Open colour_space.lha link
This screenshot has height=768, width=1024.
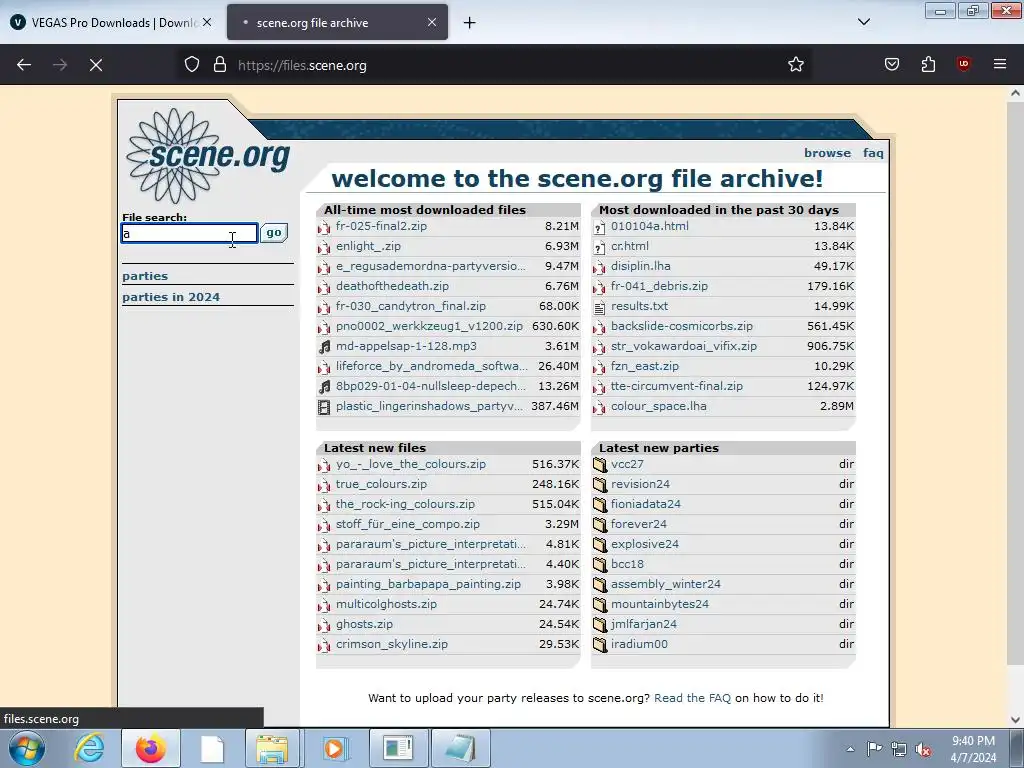pos(658,406)
